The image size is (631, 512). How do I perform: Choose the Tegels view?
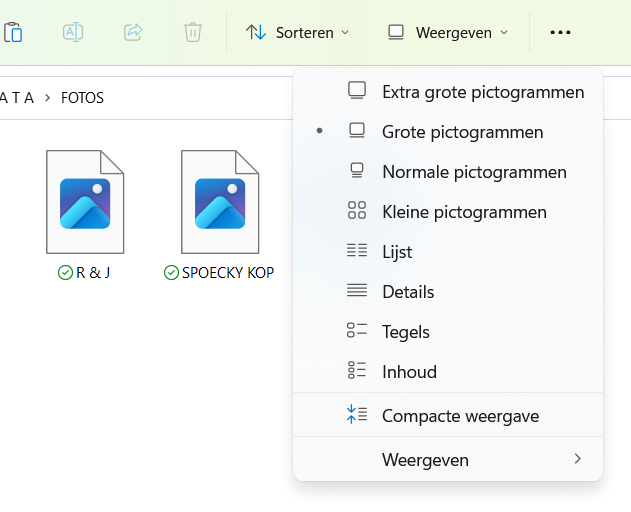click(405, 332)
